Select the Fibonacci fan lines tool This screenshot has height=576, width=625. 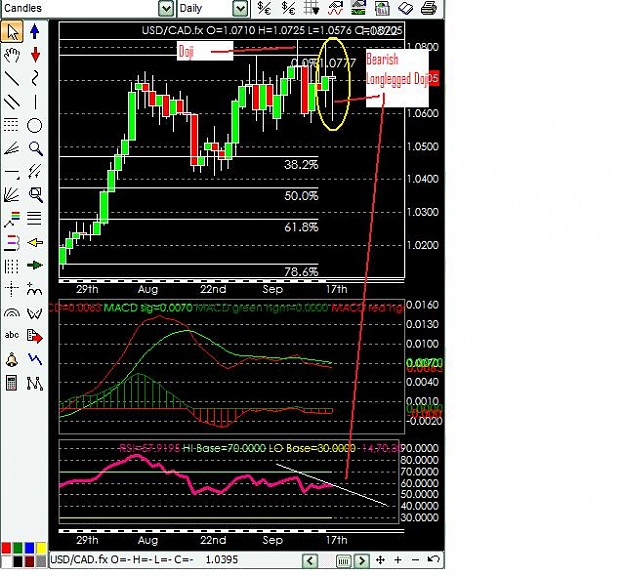[12, 149]
